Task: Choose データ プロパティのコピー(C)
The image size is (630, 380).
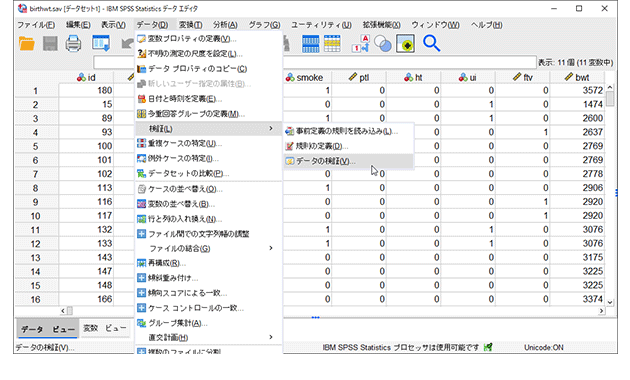Action: [208, 69]
